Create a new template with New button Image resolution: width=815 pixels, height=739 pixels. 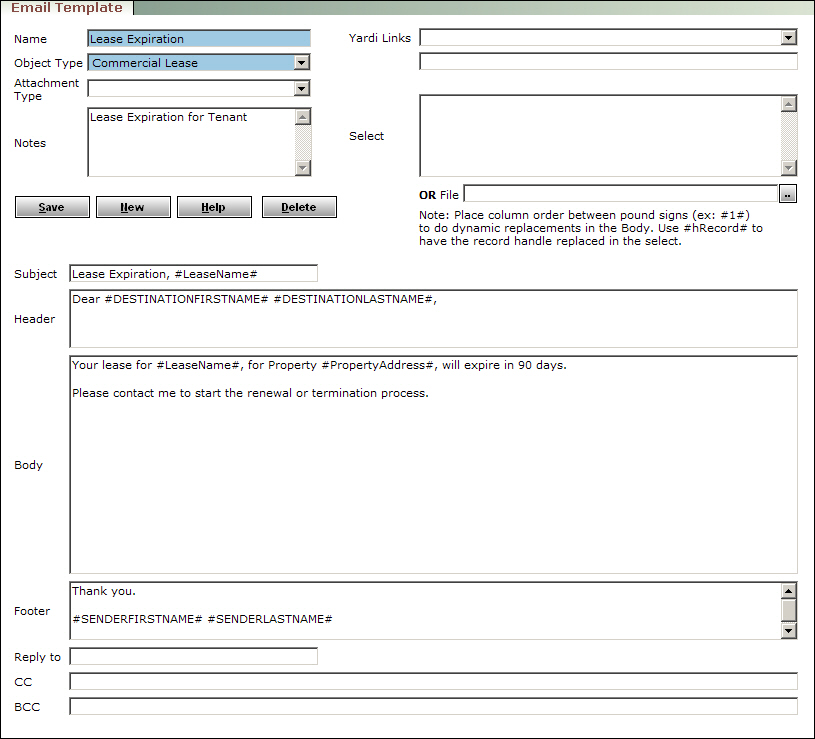133,206
